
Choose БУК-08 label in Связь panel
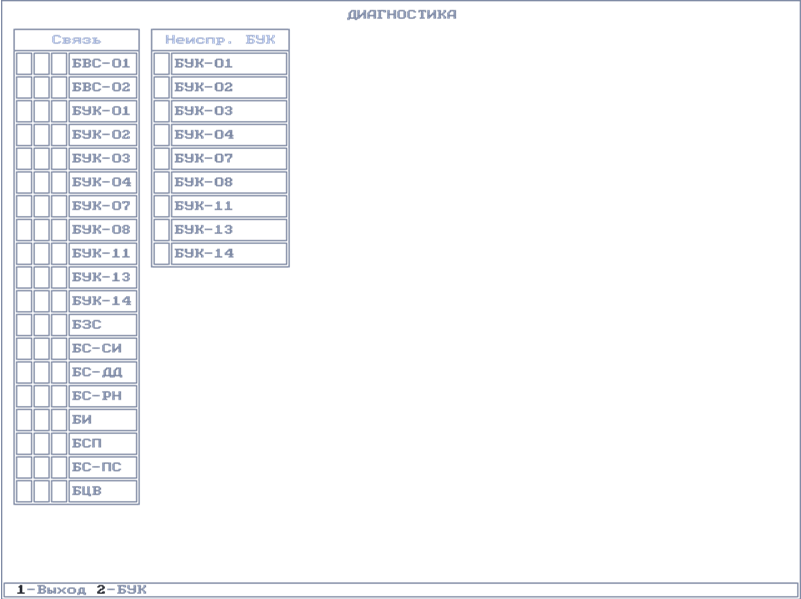[x=103, y=230]
